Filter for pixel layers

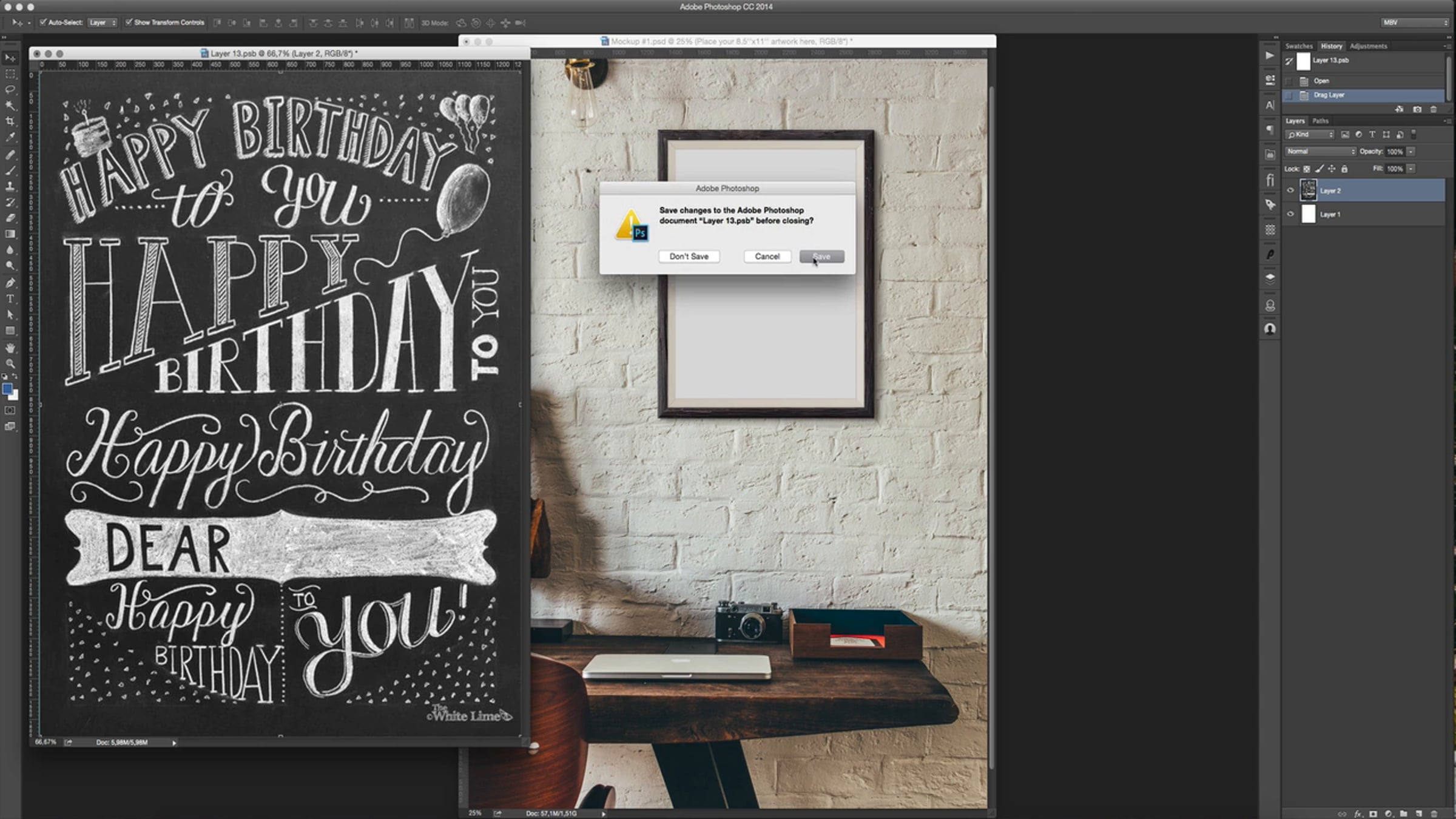(1345, 134)
